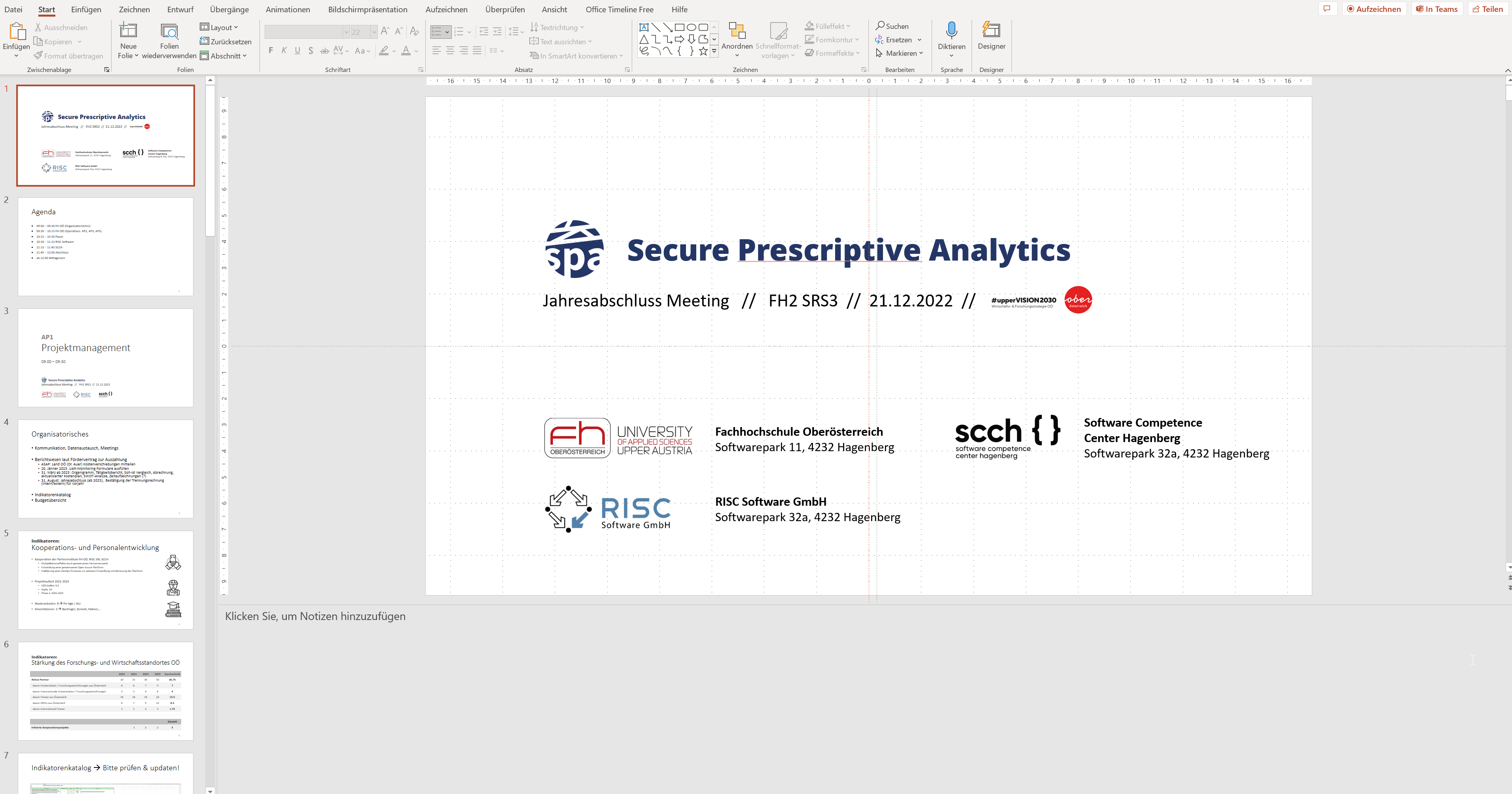This screenshot has height=794, width=1512.
Task: Toggle underline formatting button U
Action: click(297, 51)
